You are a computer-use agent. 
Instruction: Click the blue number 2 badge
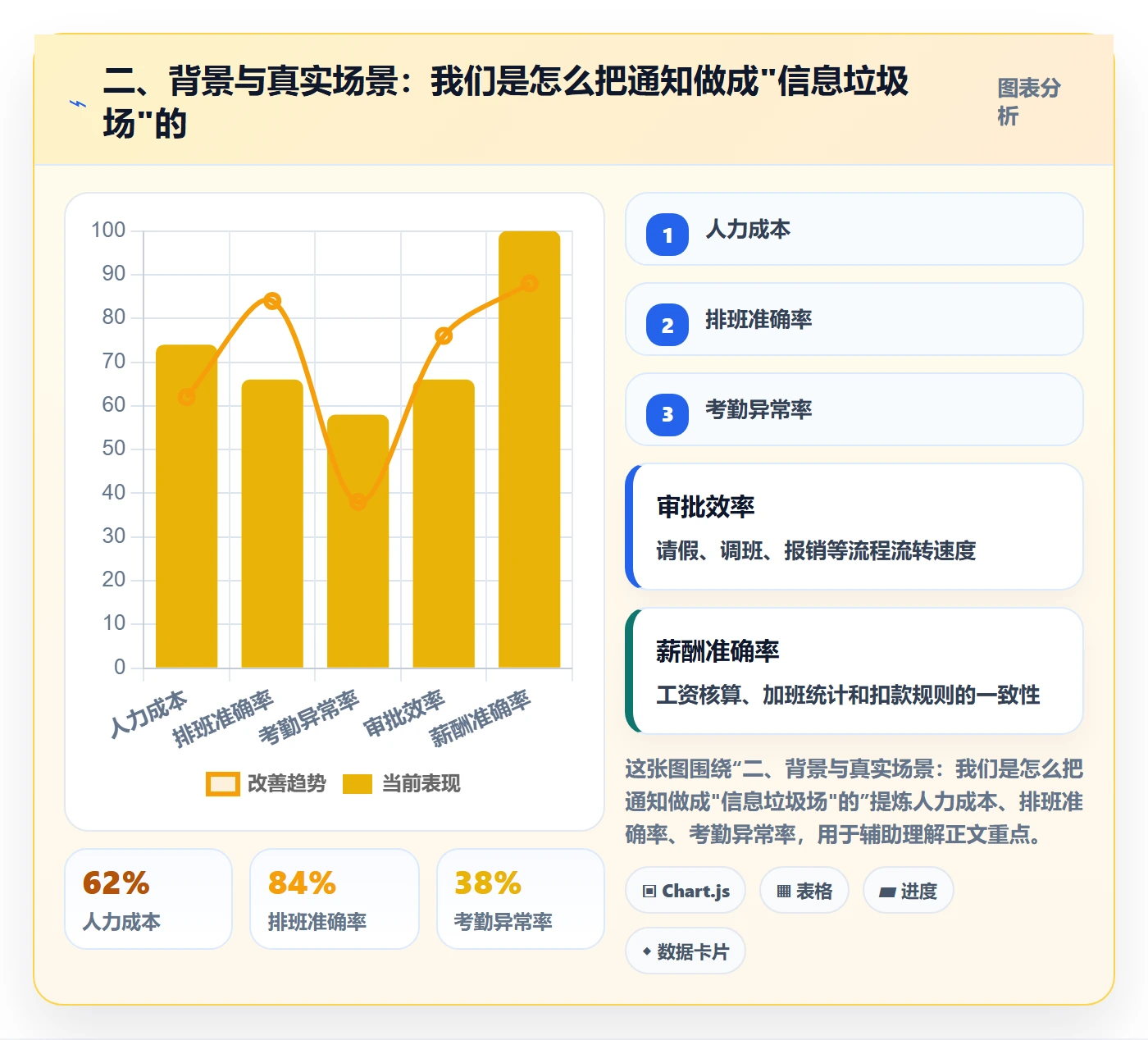667,325
